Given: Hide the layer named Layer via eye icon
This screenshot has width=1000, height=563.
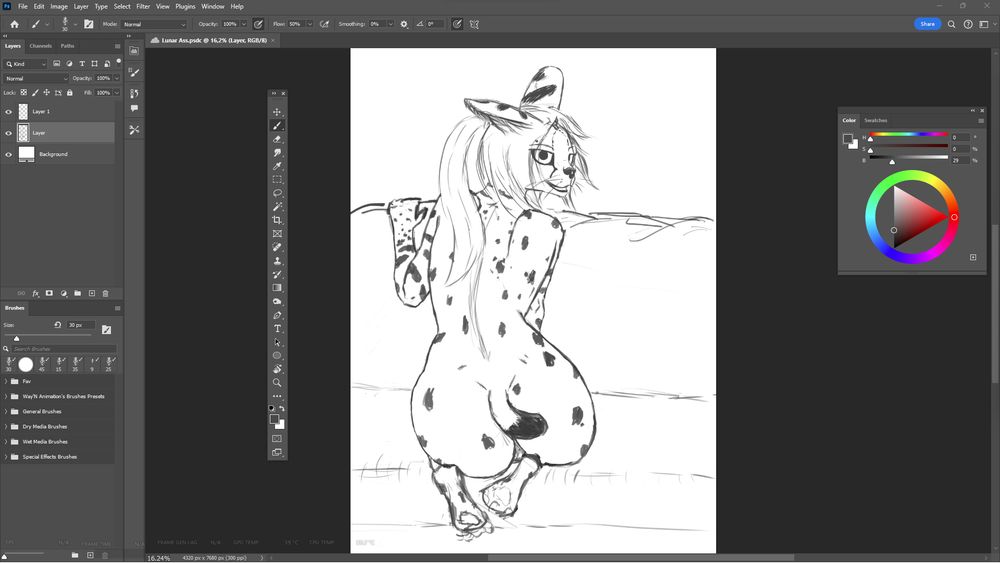Looking at the screenshot, I should pos(8,133).
